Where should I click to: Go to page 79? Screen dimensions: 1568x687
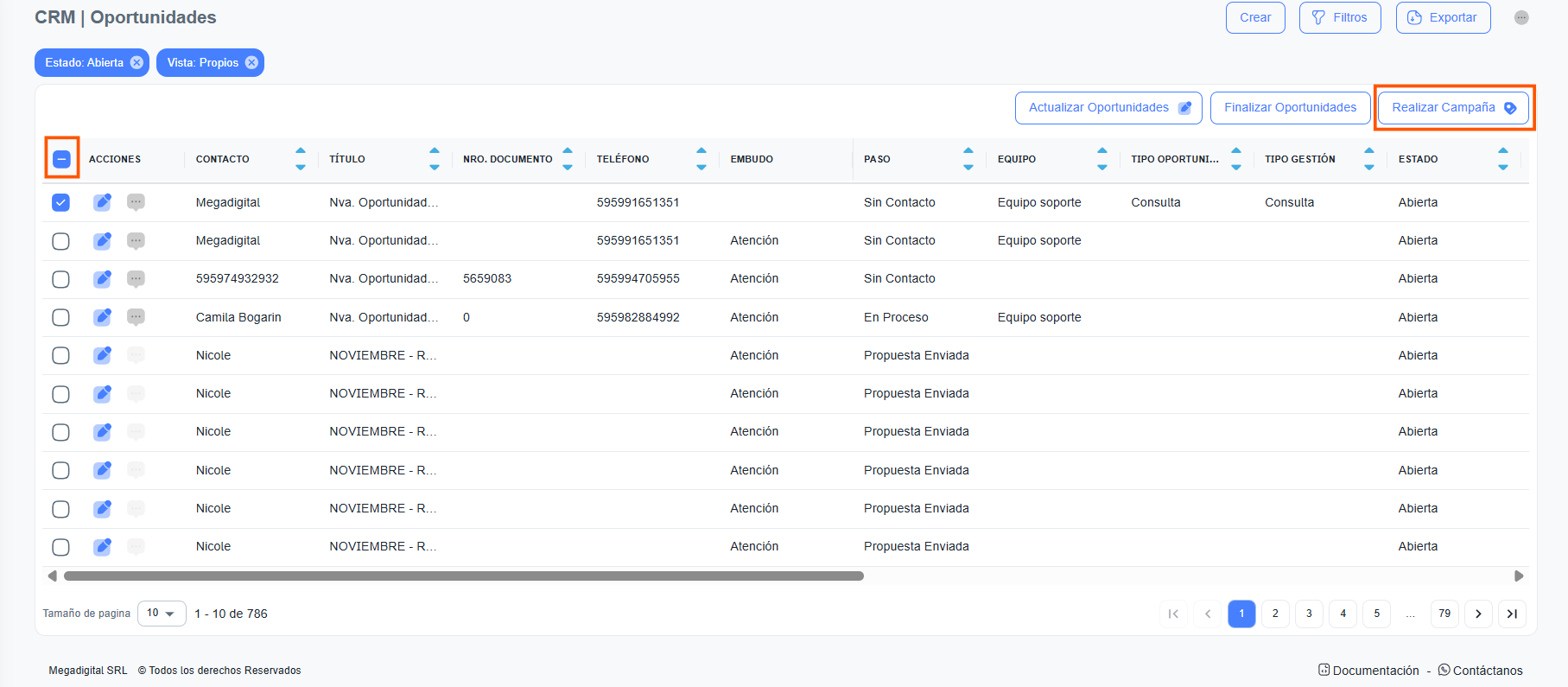point(1444,614)
